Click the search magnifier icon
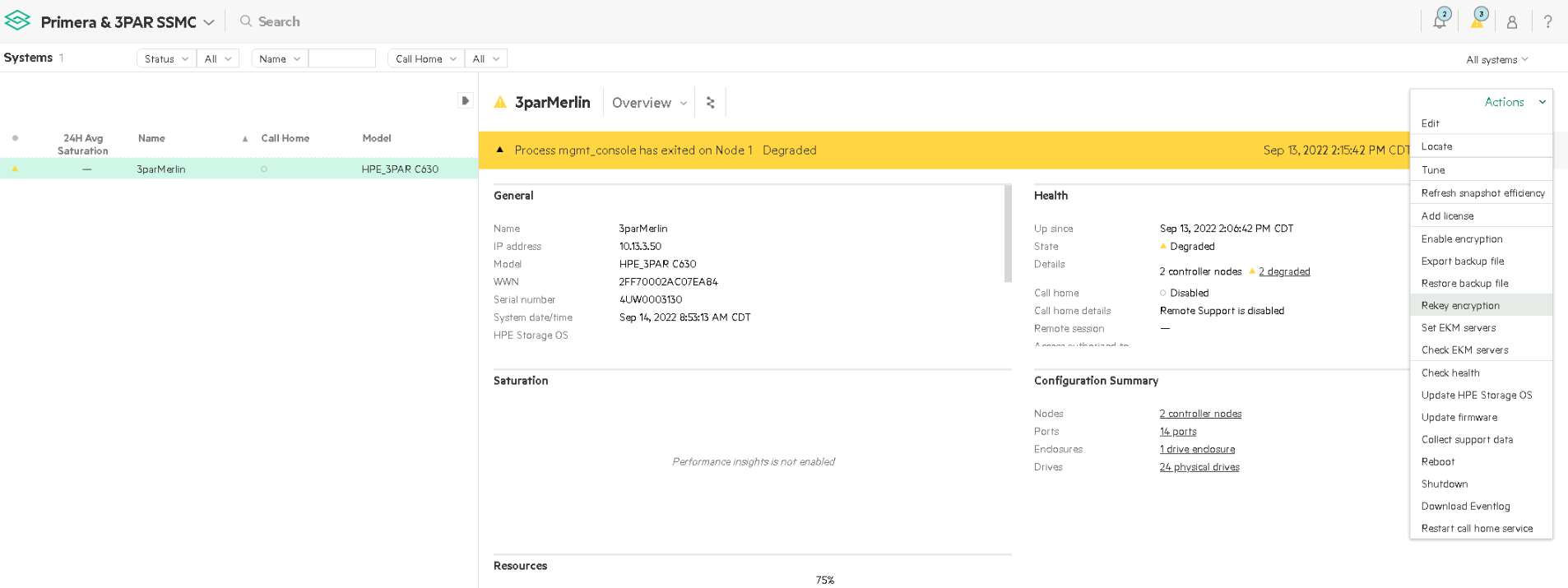Image resolution: width=1568 pixels, height=588 pixels. [x=245, y=21]
